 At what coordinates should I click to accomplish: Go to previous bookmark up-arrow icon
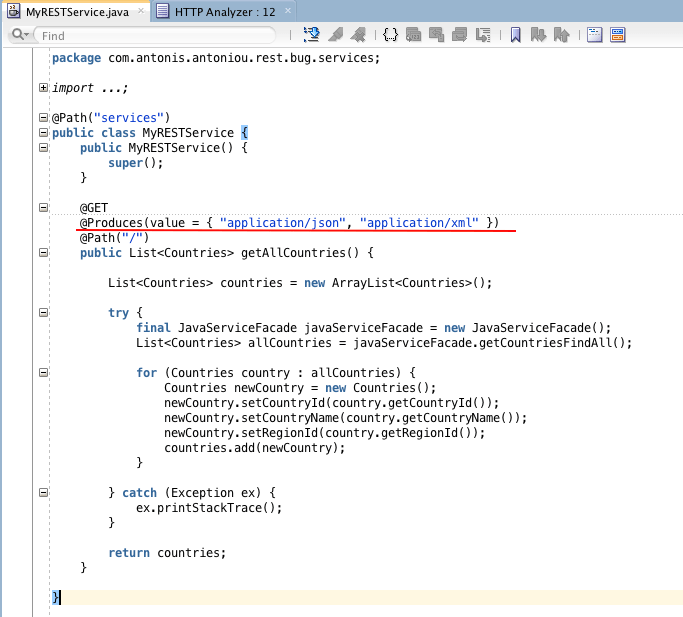(561, 34)
